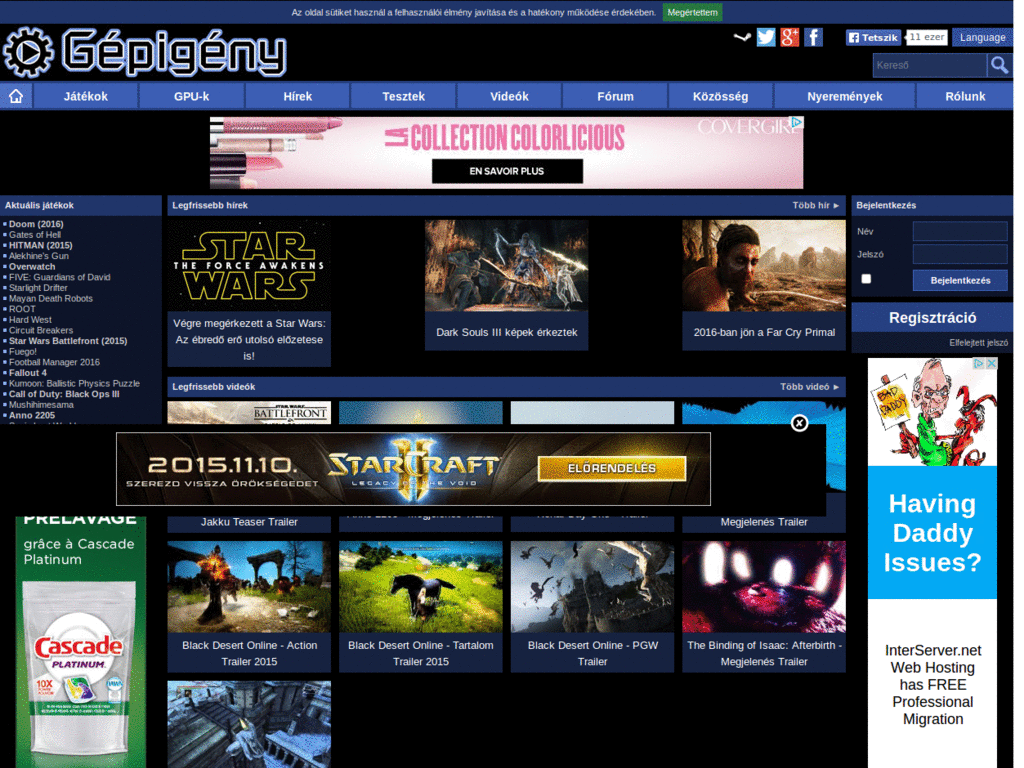Open FIVE: Guardians of David link
1024x768 pixels.
(59, 277)
